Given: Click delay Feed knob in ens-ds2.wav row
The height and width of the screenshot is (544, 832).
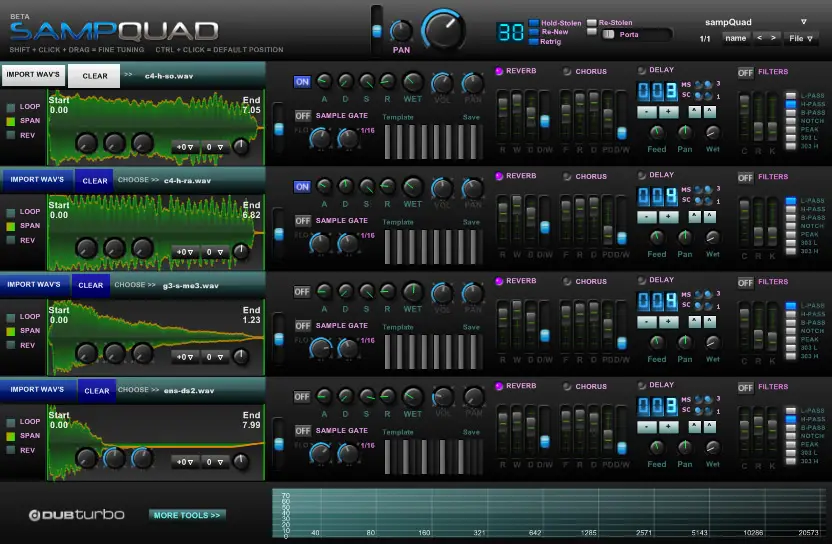Looking at the screenshot, I should coord(657,446).
